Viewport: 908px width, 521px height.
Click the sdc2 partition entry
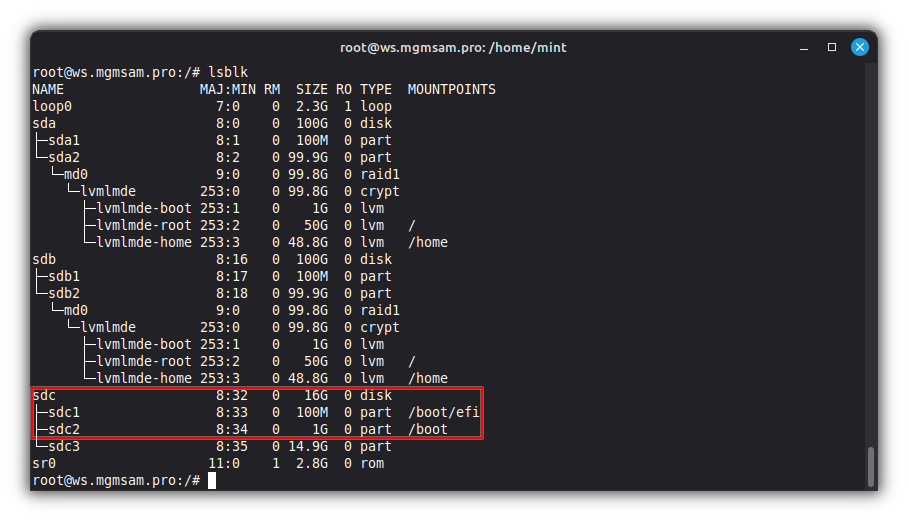pyautogui.click(x=64, y=429)
